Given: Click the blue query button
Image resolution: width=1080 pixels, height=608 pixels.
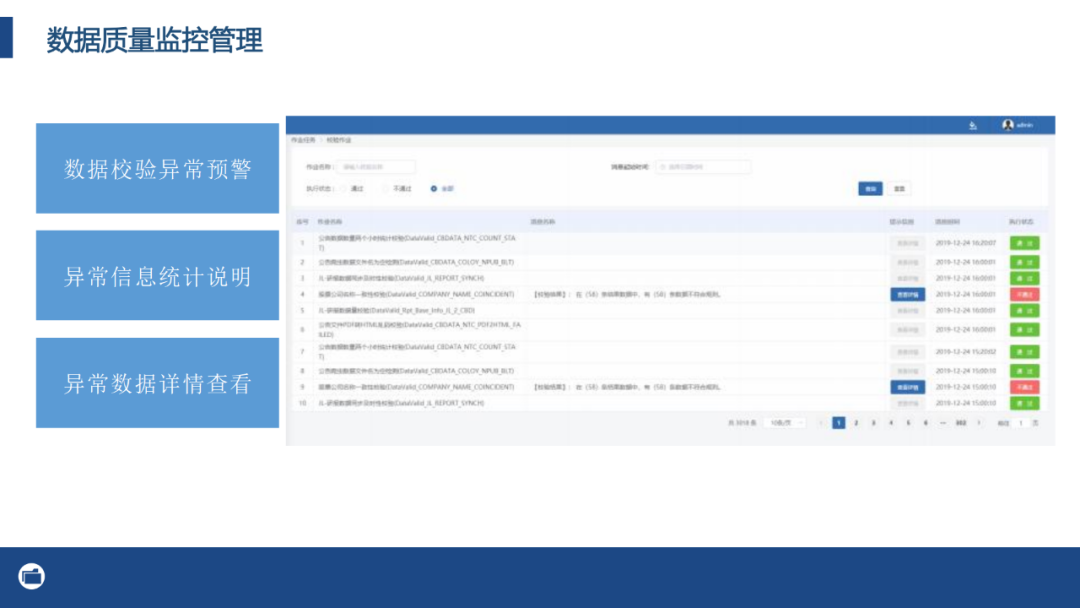Looking at the screenshot, I should pyautogui.click(x=870, y=189).
